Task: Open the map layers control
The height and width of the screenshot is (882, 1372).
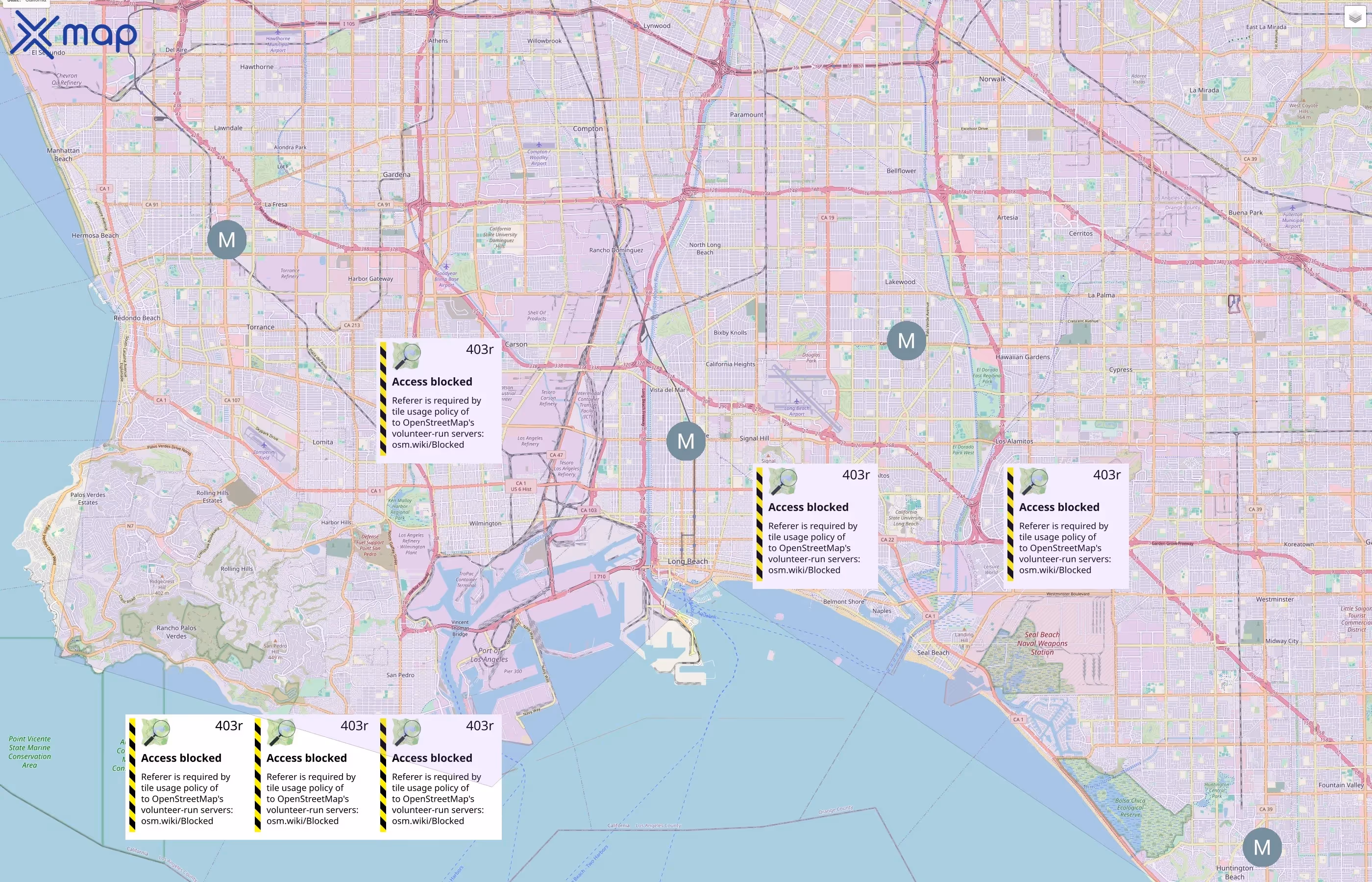Action: [x=1355, y=17]
